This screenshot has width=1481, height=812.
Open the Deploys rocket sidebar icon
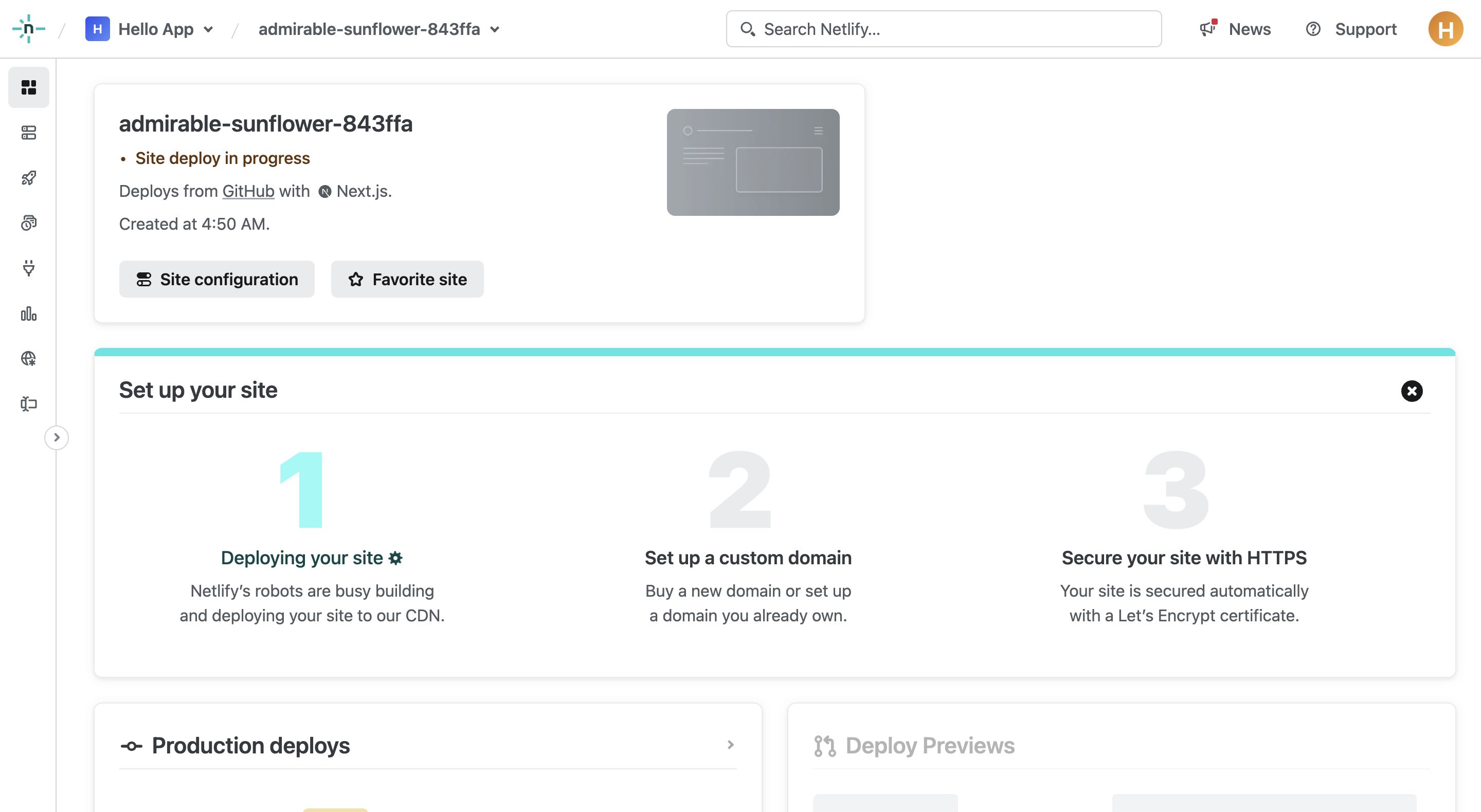pos(29,178)
